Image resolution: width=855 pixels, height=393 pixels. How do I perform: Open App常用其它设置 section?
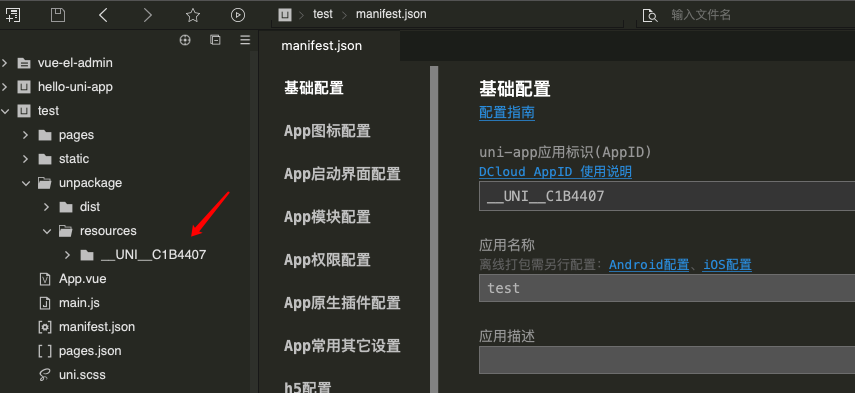pyautogui.click(x=342, y=346)
